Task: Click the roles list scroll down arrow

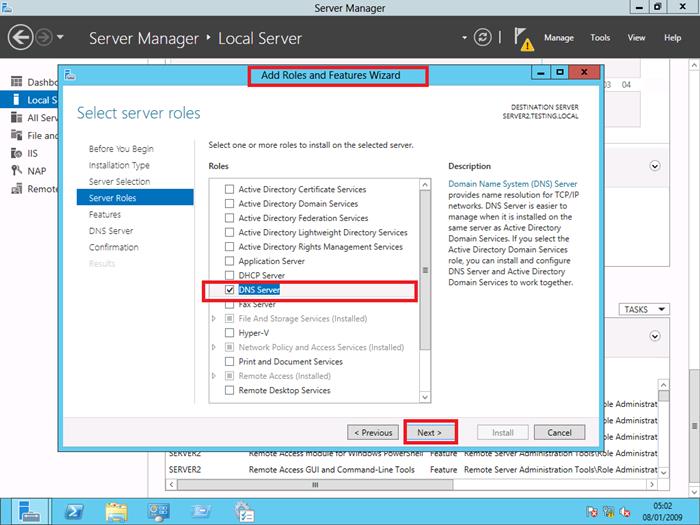Action: tap(425, 397)
